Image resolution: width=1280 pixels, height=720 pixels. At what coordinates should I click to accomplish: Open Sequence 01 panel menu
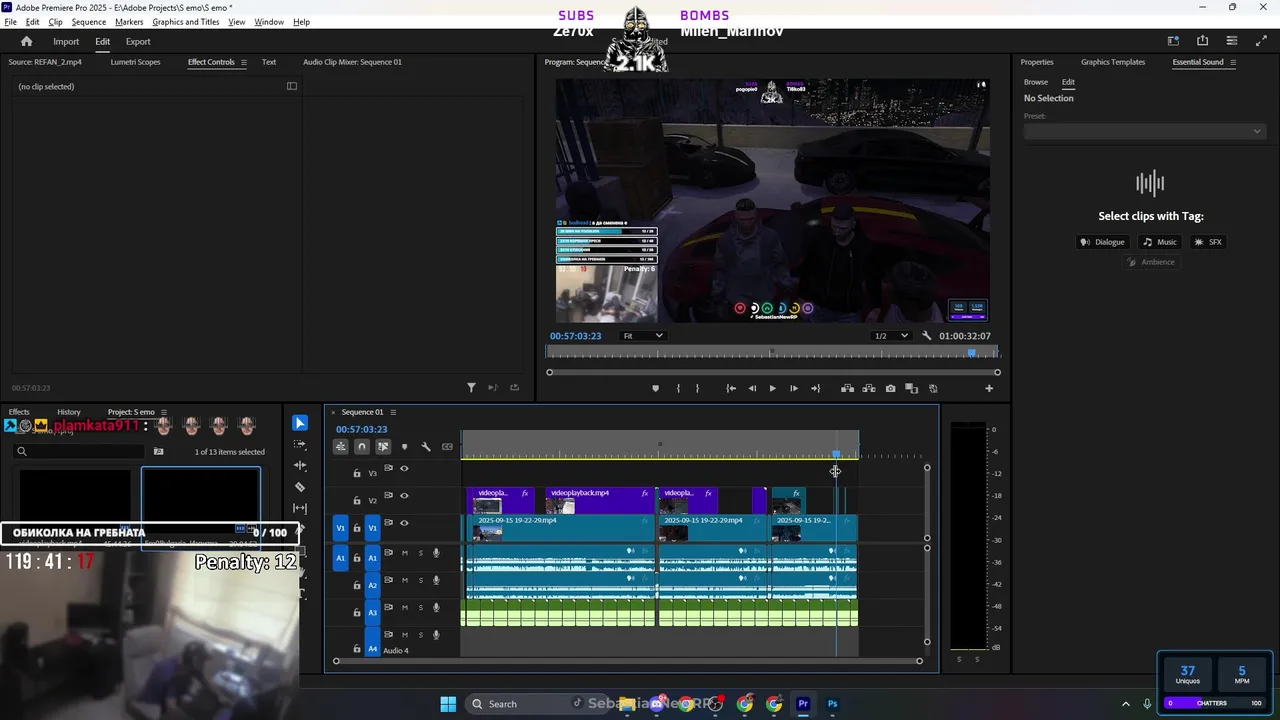(x=393, y=412)
